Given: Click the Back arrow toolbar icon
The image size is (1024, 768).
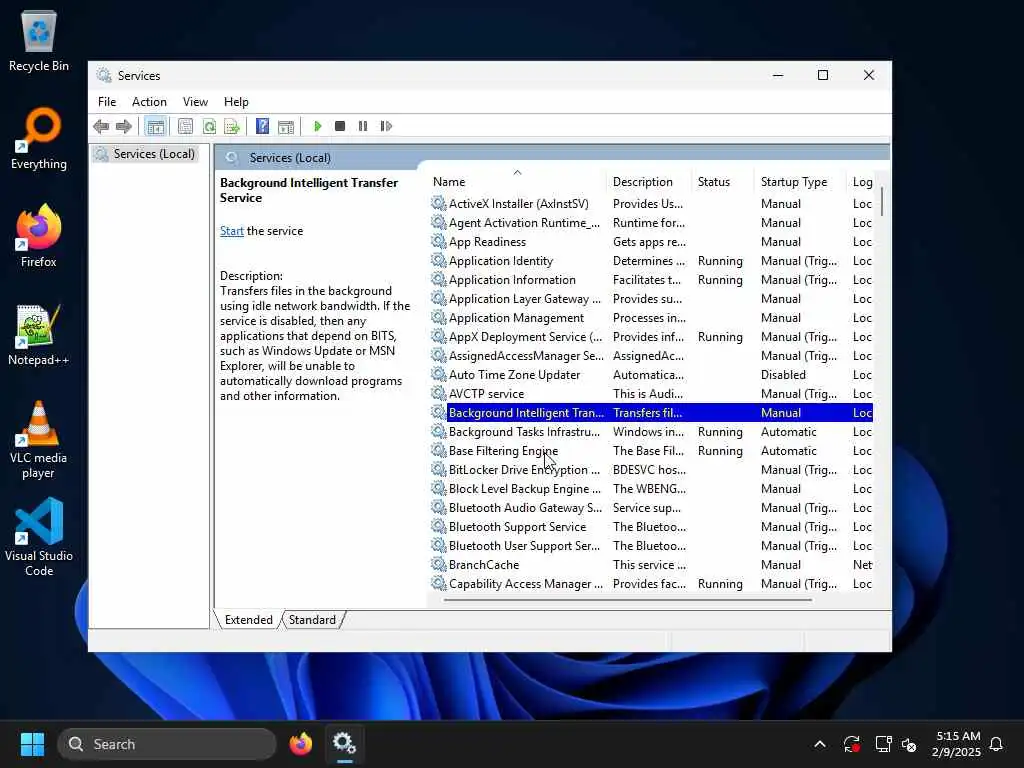Looking at the screenshot, I should click(x=101, y=126).
